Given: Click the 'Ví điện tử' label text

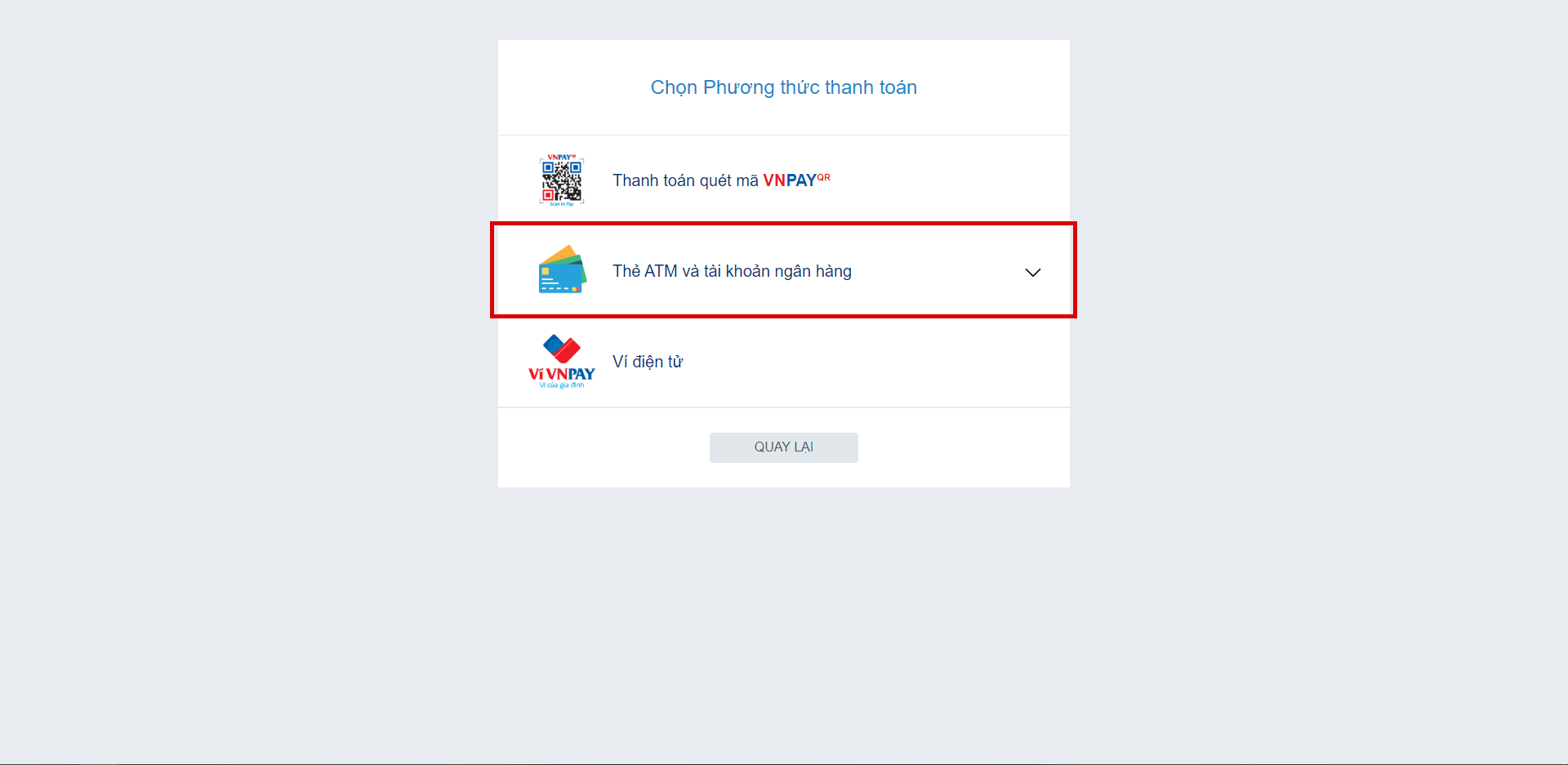Looking at the screenshot, I should pos(648,362).
